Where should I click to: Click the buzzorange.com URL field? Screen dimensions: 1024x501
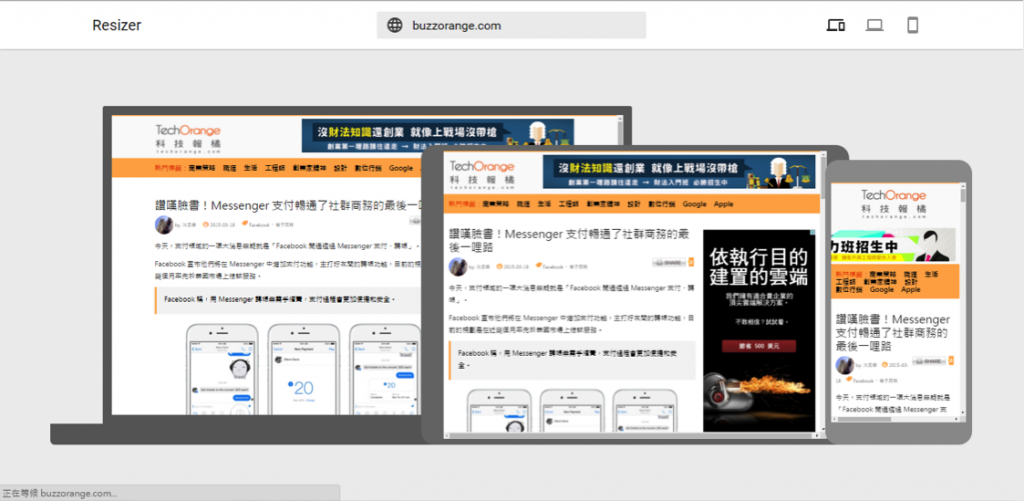[511, 25]
